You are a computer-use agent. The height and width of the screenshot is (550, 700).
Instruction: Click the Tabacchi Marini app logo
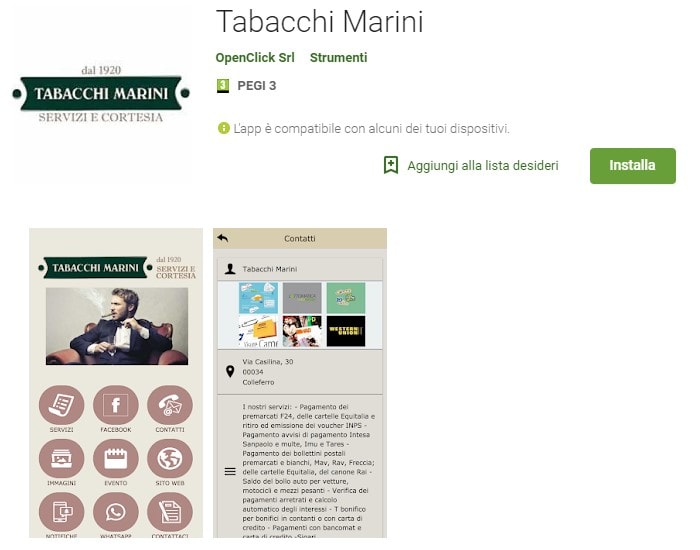tap(101, 94)
